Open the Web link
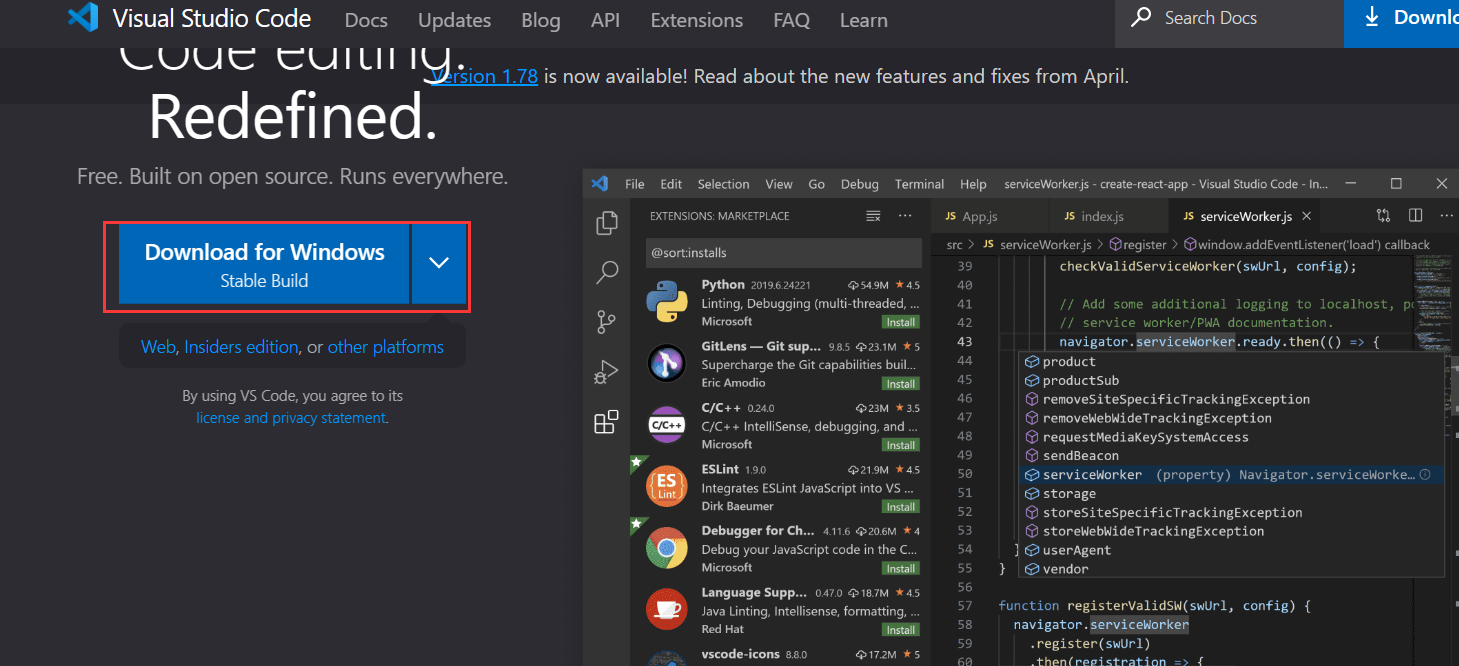 tap(158, 347)
